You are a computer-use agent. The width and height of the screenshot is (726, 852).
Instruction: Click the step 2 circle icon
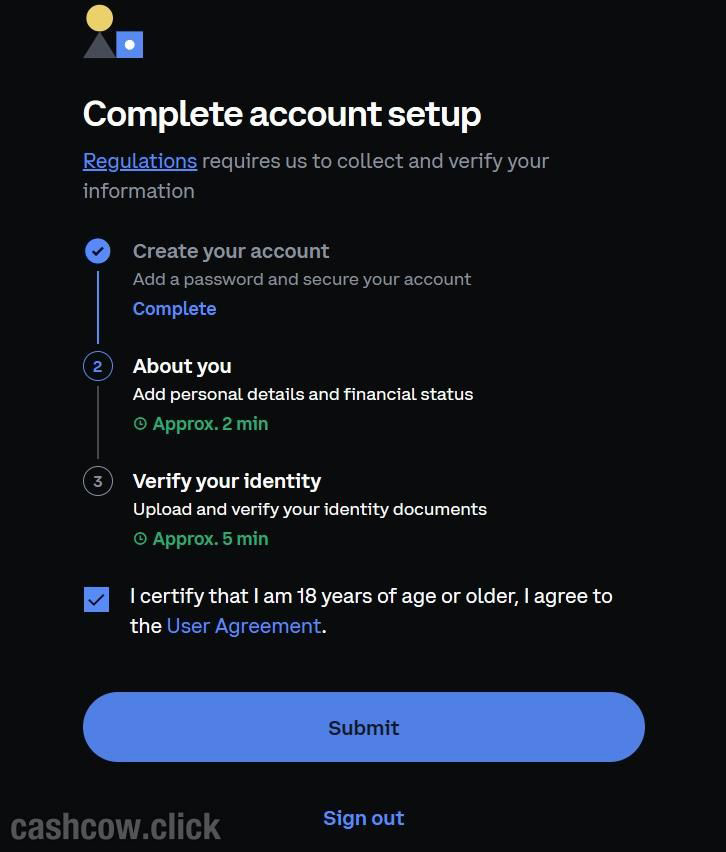pyautogui.click(x=97, y=366)
